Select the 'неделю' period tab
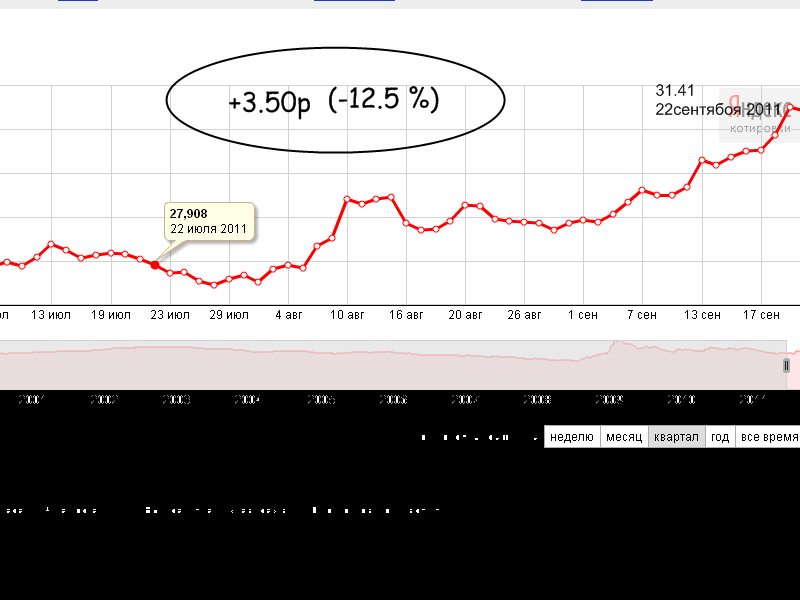This screenshot has width=800, height=600. tap(572, 437)
